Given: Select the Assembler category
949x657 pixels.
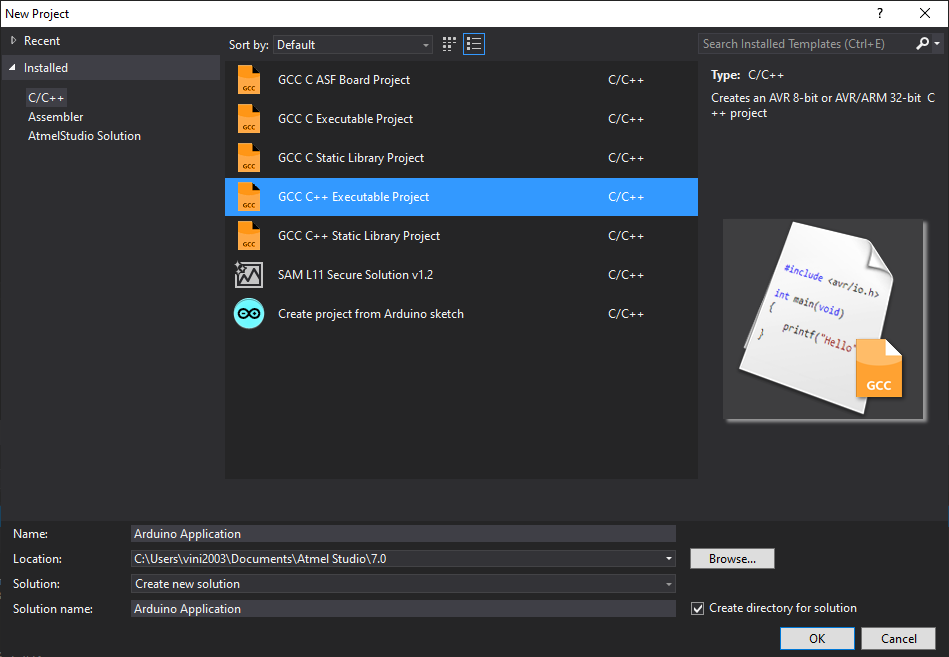Looking at the screenshot, I should click(x=56, y=117).
